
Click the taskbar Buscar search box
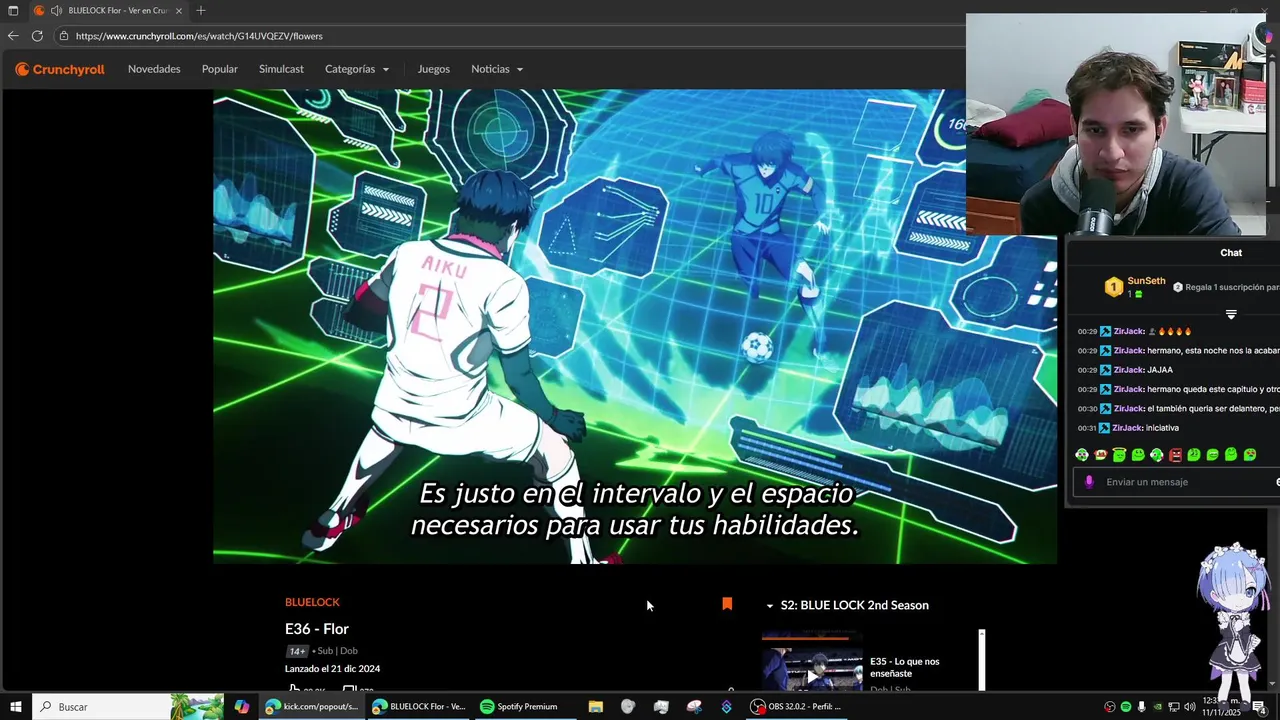128,707
